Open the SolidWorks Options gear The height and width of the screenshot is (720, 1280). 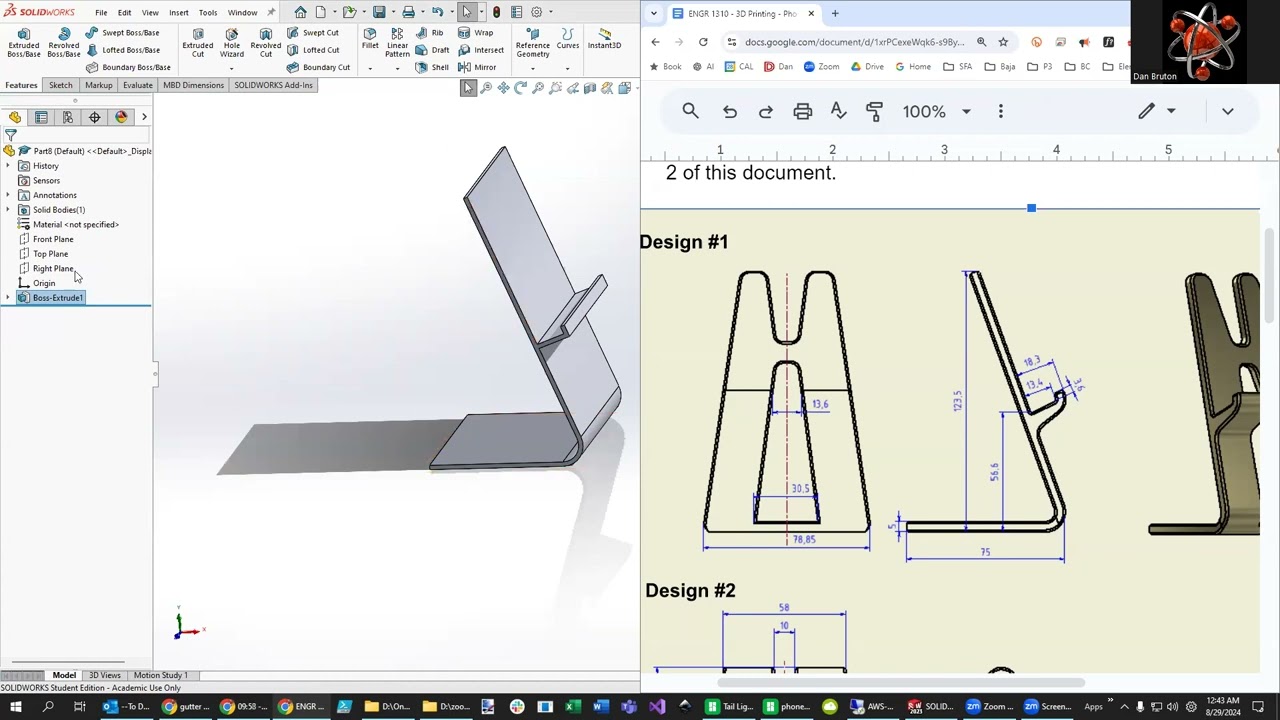(x=536, y=12)
